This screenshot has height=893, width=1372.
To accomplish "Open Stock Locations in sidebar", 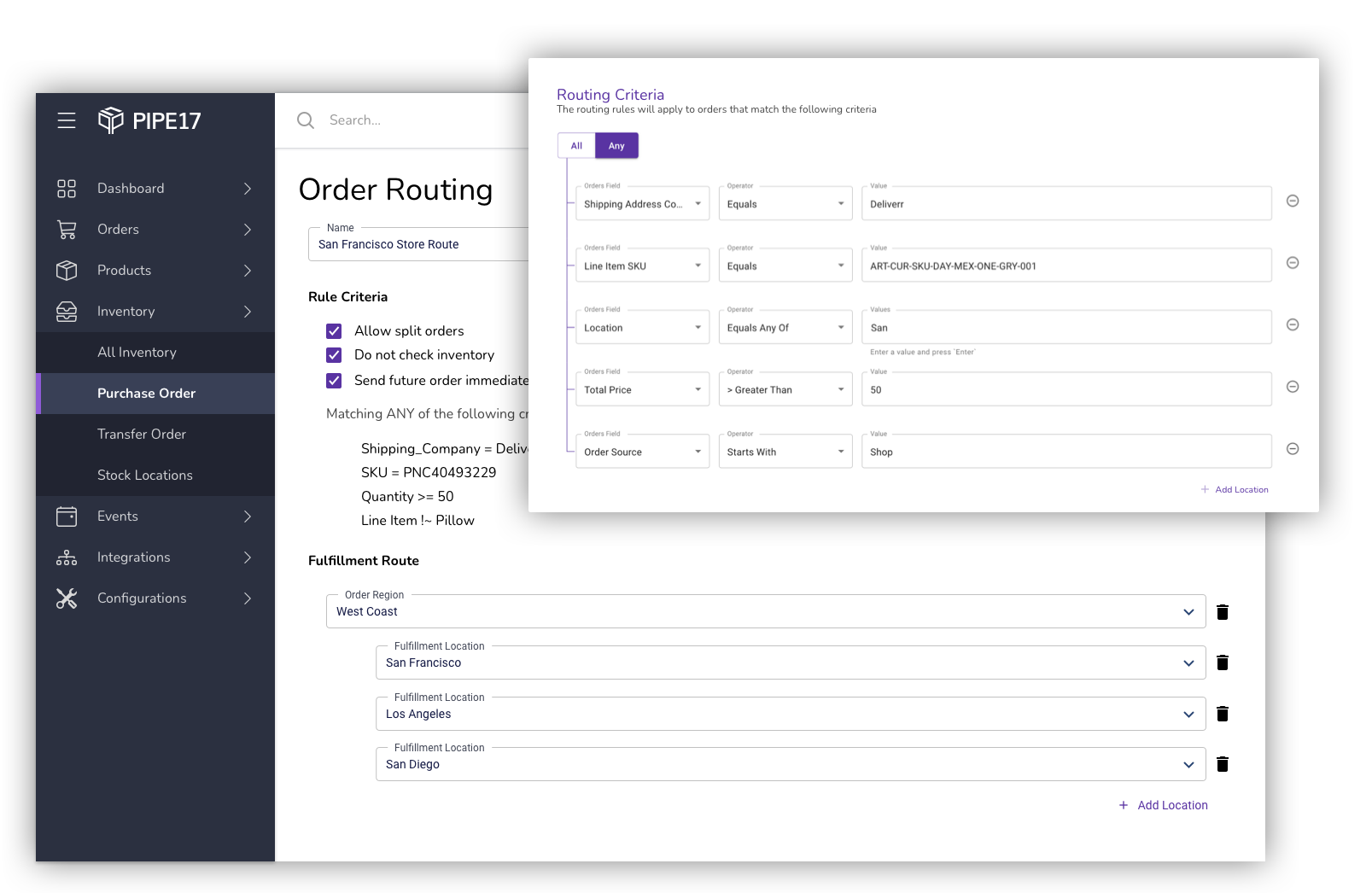I will (x=155, y=476).
